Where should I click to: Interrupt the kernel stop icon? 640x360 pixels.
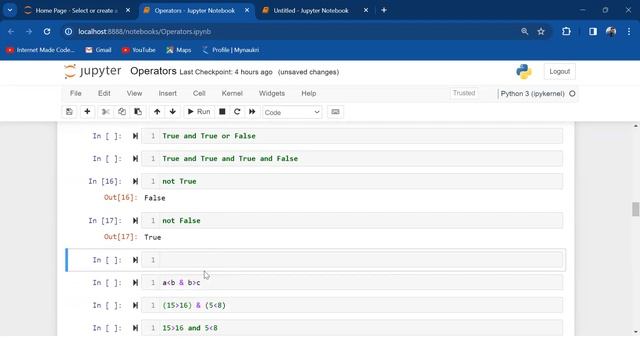pyautogui.click(x=222, y=112)
